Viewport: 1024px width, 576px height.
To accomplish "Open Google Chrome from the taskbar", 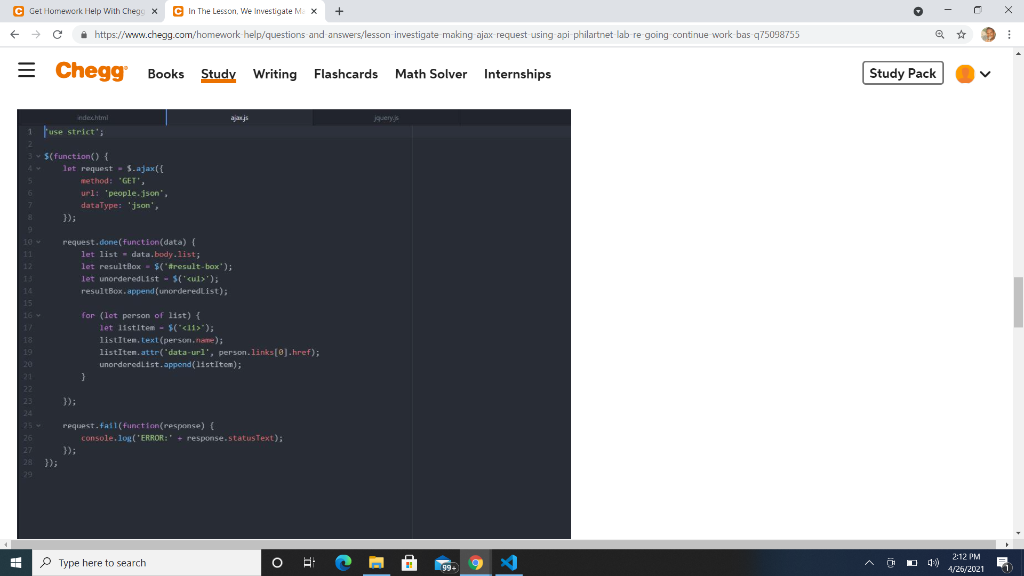I will click(475, 563).
